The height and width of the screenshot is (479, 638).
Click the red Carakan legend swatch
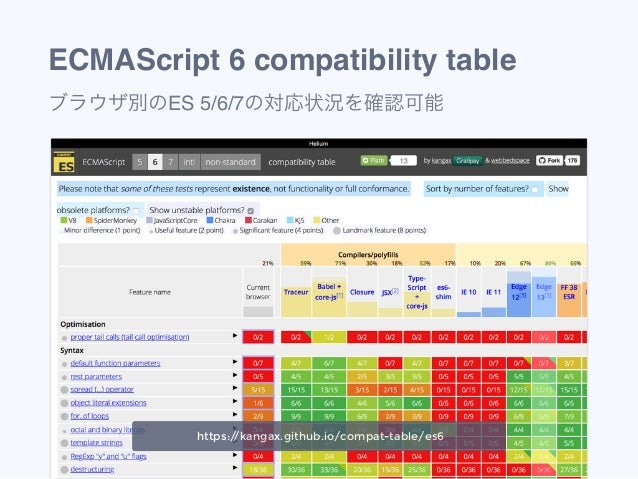pos(248,220)
